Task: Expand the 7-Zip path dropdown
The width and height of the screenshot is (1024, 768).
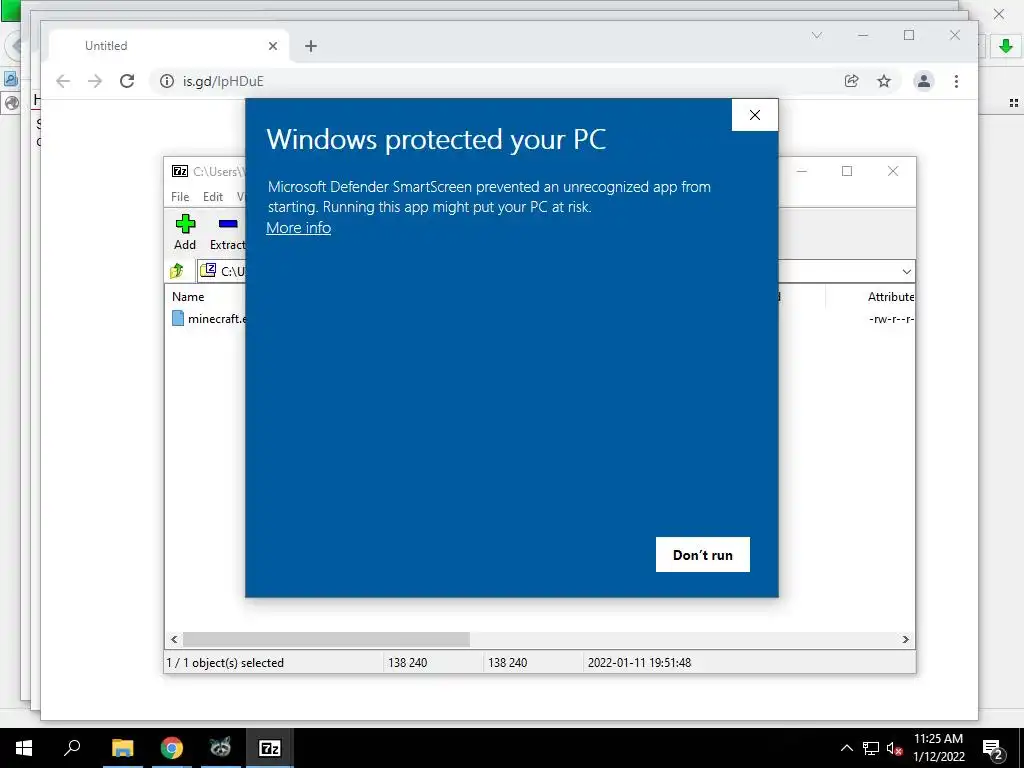Action: (x=906, y=272)
